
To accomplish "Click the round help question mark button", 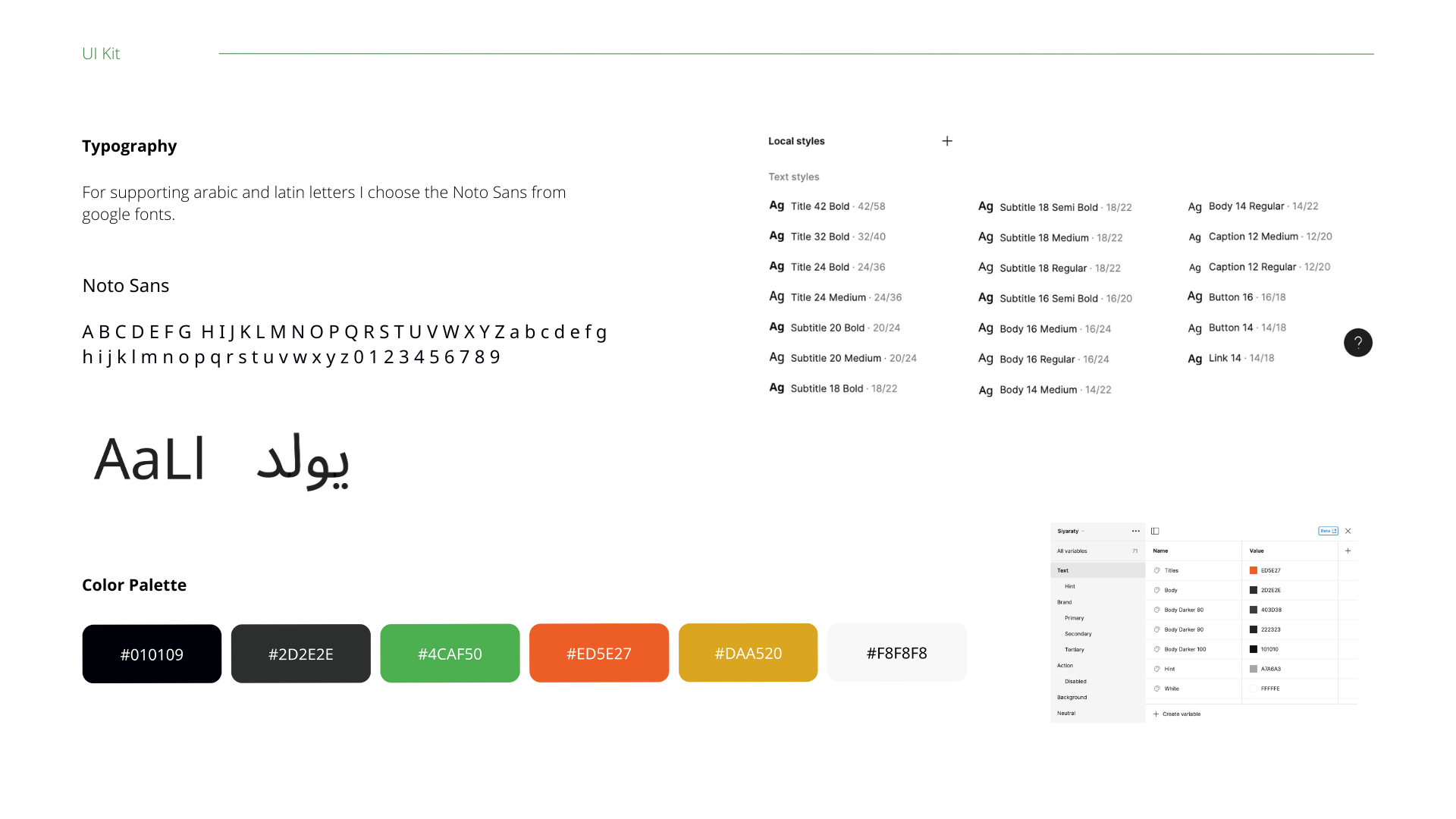I will coord(1357,343).
